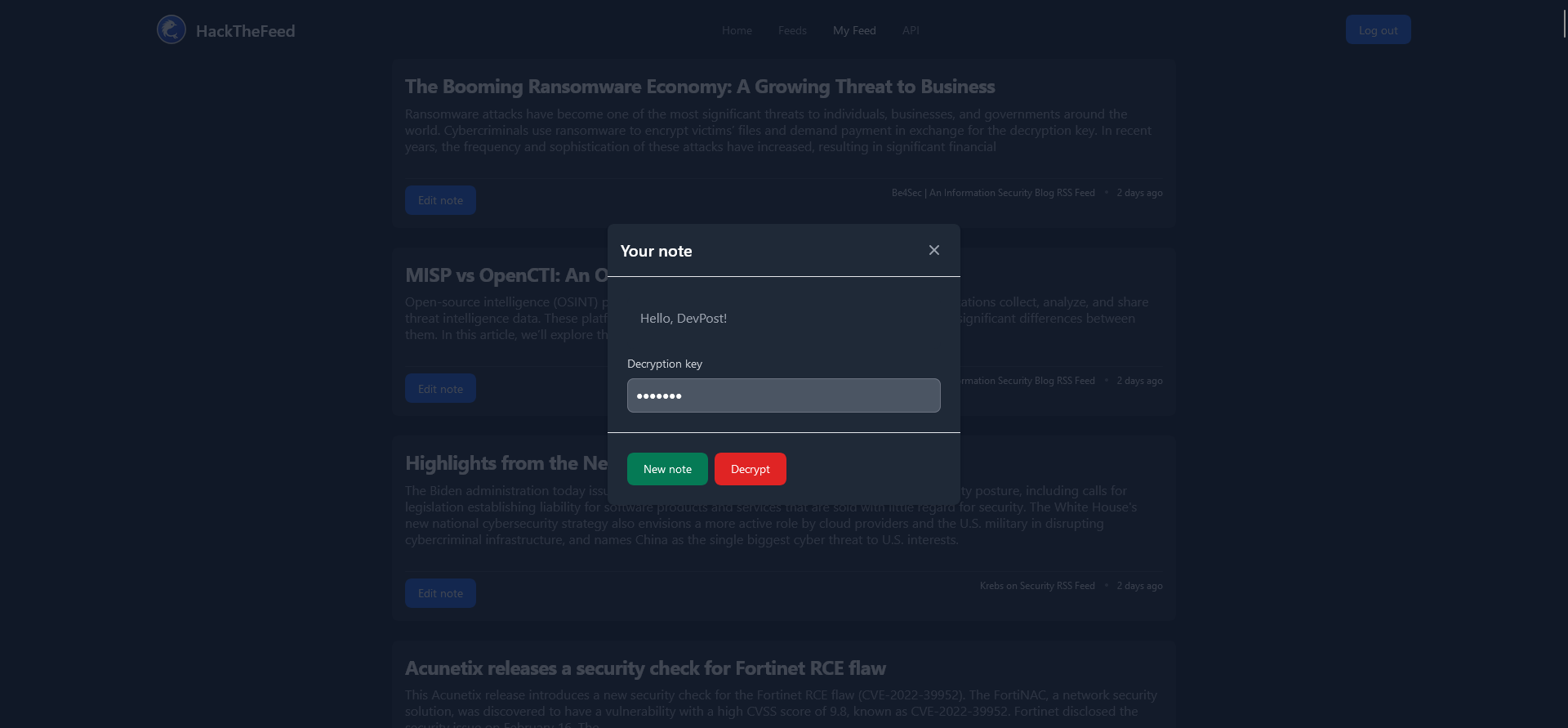Image resolution: width=1568 pixels, height=728 pixels.
Task: Open the Acunetix Fortinet RCE flaw headline
Action: point(645,668)
